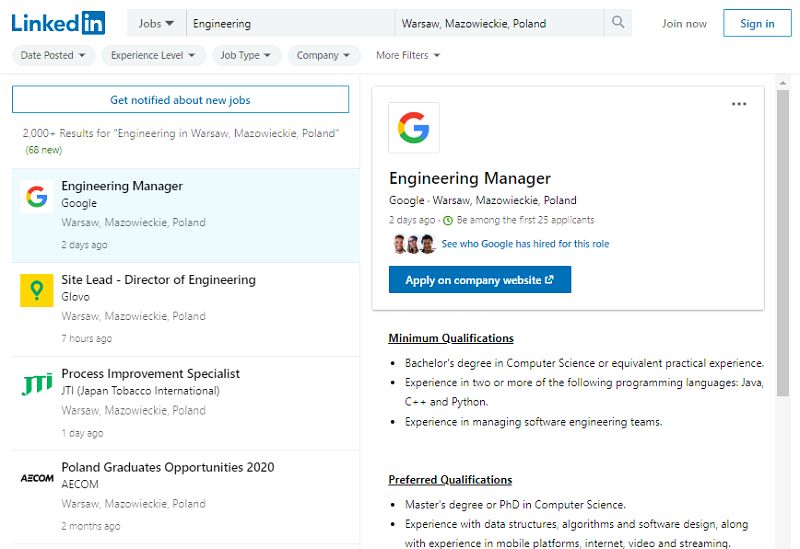Expand More Filters
The width and height of the screenshot is (800, 549).
(x=407, y=55)
